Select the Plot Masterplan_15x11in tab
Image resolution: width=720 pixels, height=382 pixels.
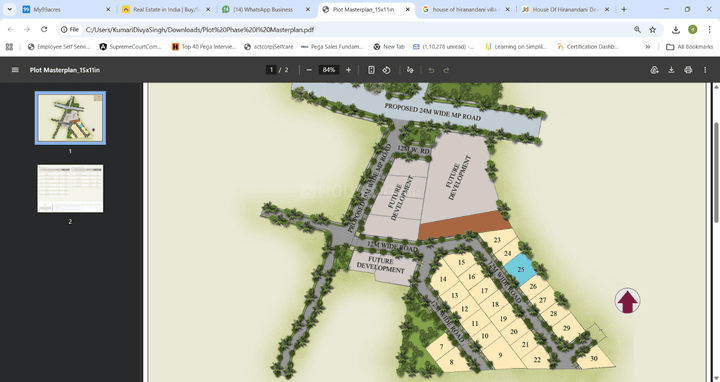pos(366,9)
